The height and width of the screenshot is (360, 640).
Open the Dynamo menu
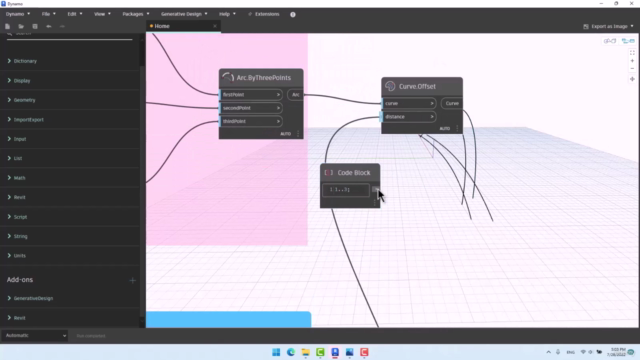coord(18,14)
